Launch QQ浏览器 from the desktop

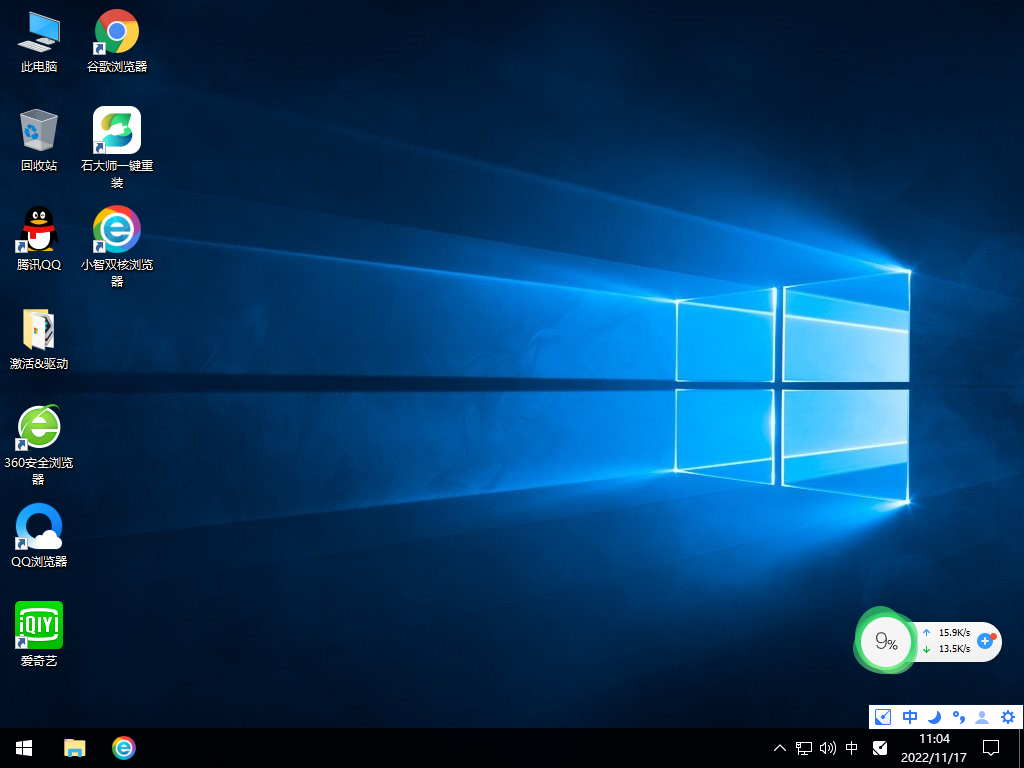coord(38,527)
